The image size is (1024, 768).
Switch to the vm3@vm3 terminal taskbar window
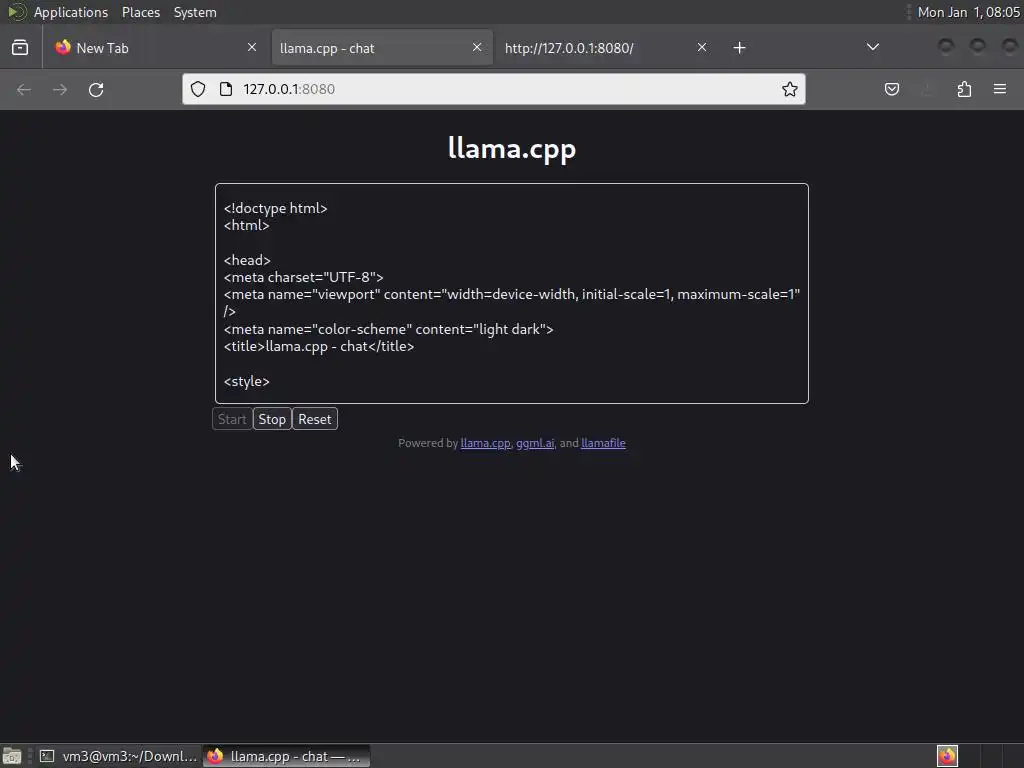click(x=117, y=756)
